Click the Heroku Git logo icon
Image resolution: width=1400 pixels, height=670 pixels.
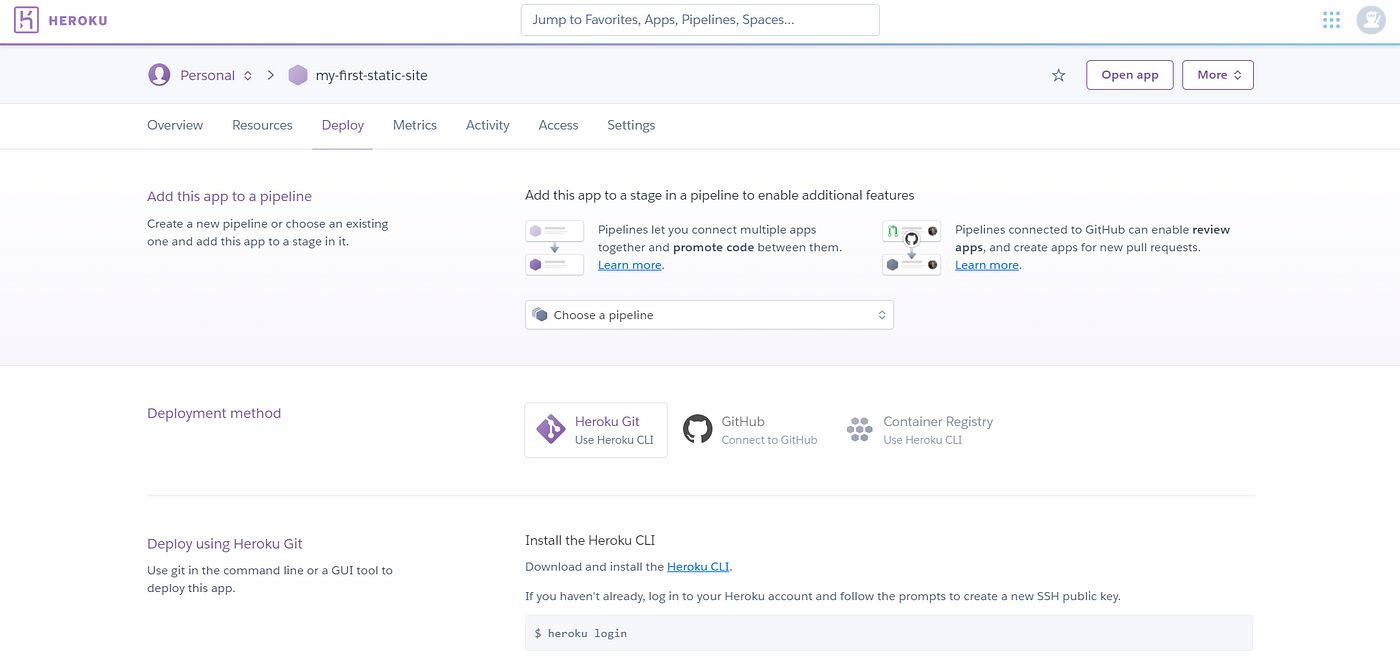point(551,430)
